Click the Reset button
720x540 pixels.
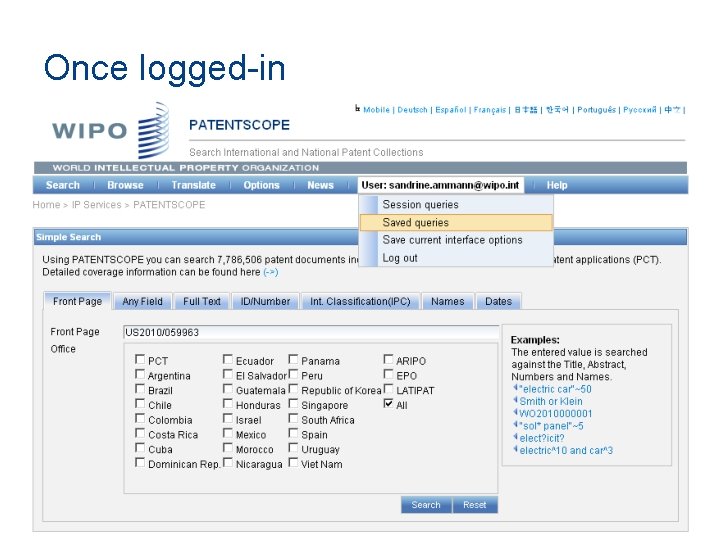pyautogui.click(x=475, y=505)
